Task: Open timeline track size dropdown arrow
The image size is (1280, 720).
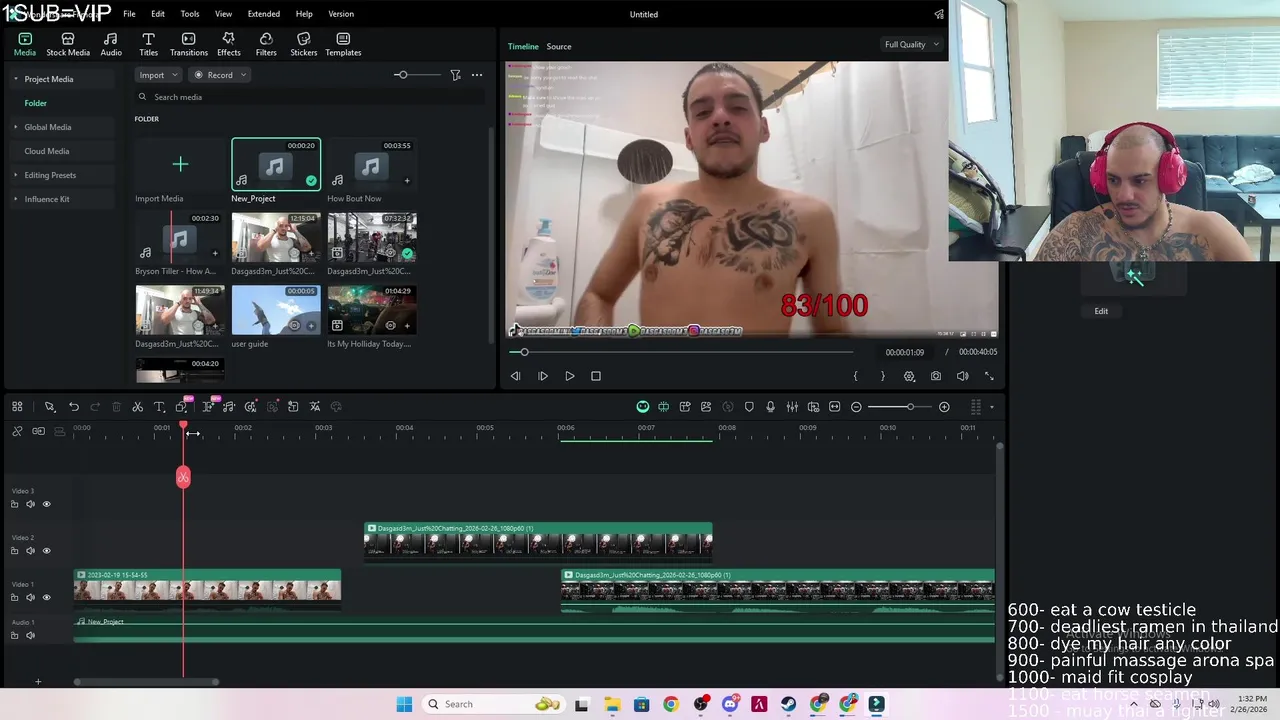Action: (992, 407)
